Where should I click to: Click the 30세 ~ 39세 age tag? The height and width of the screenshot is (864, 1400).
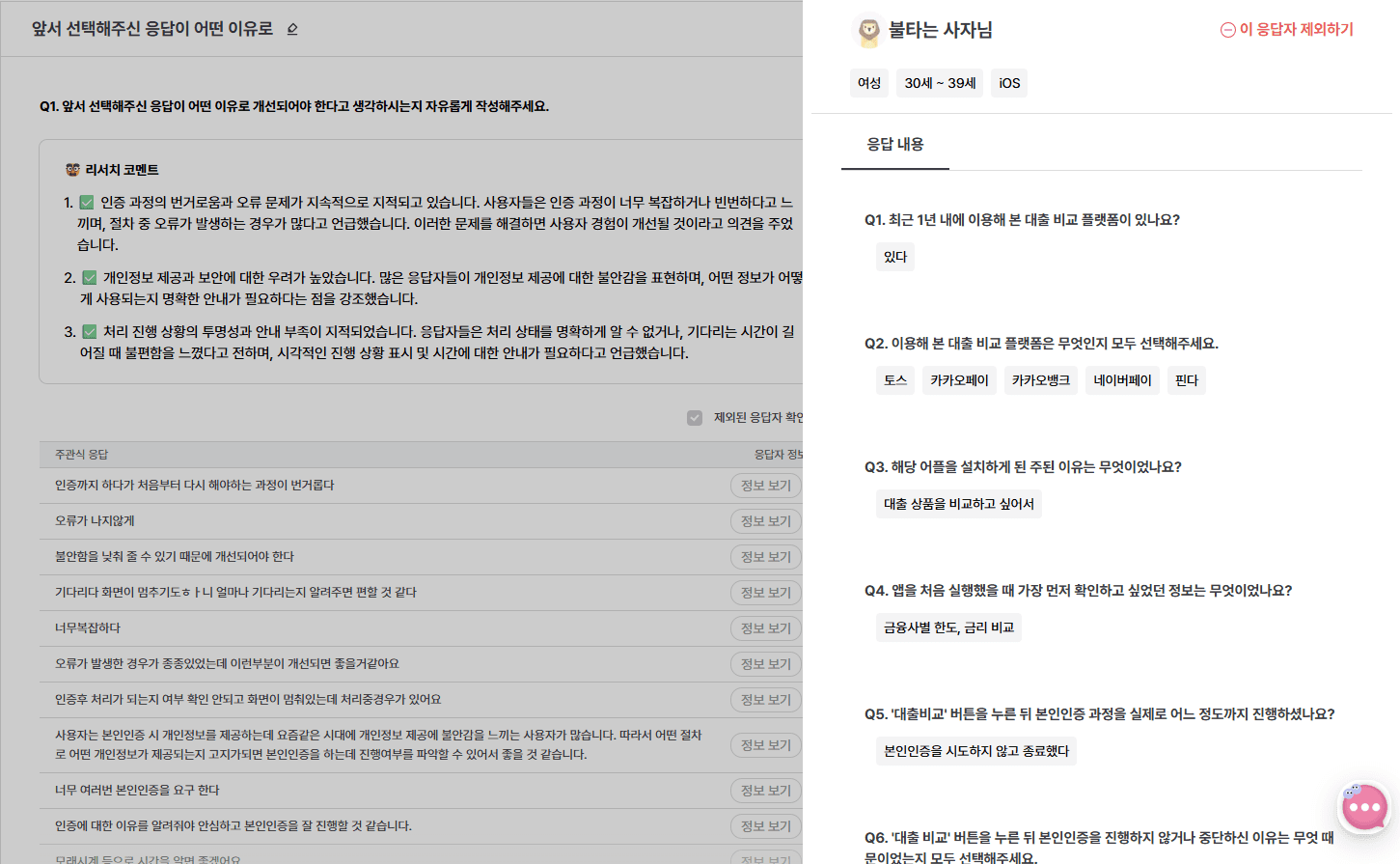[941, 83]
